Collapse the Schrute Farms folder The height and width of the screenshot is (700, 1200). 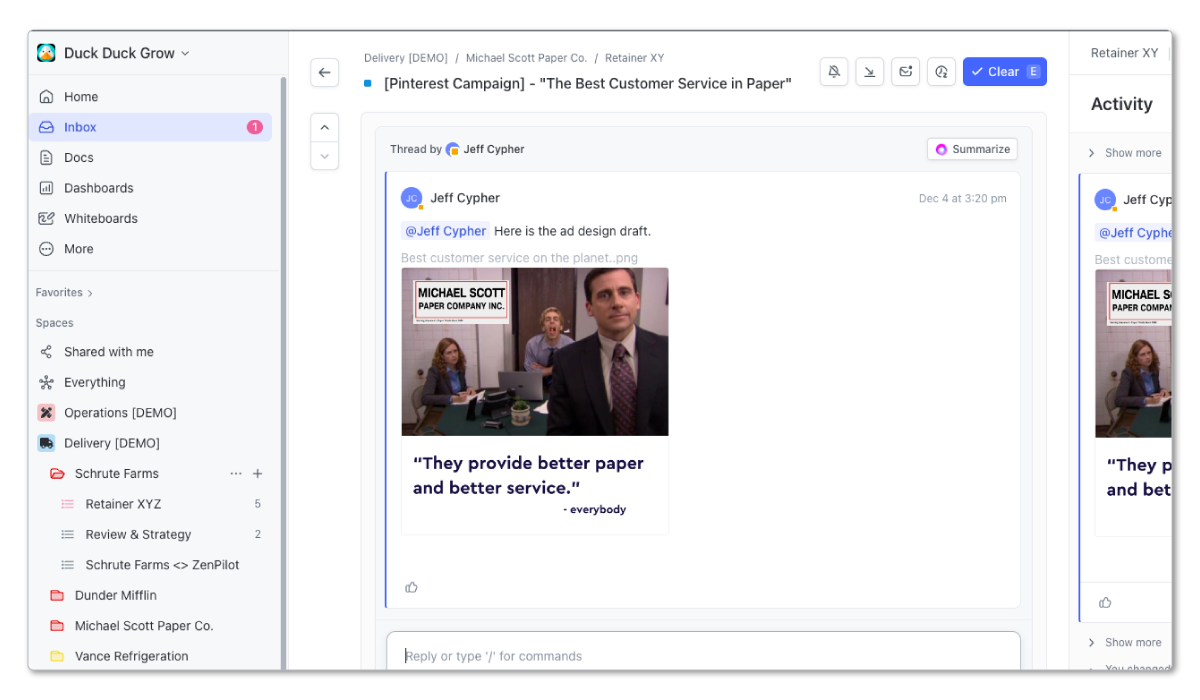click(x=57, y=474)
